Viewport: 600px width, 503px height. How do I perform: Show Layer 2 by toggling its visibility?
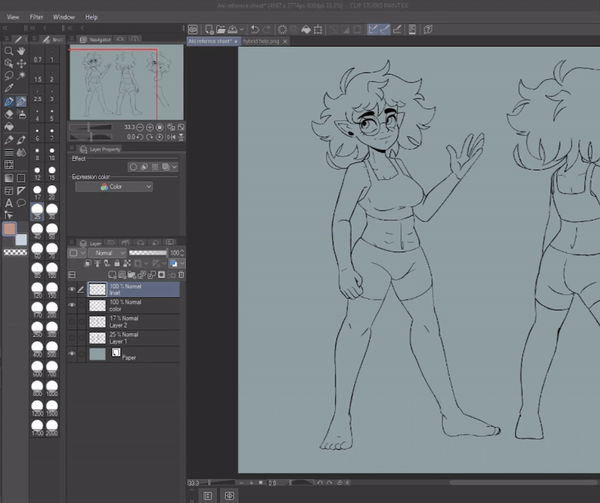point(72,322)
